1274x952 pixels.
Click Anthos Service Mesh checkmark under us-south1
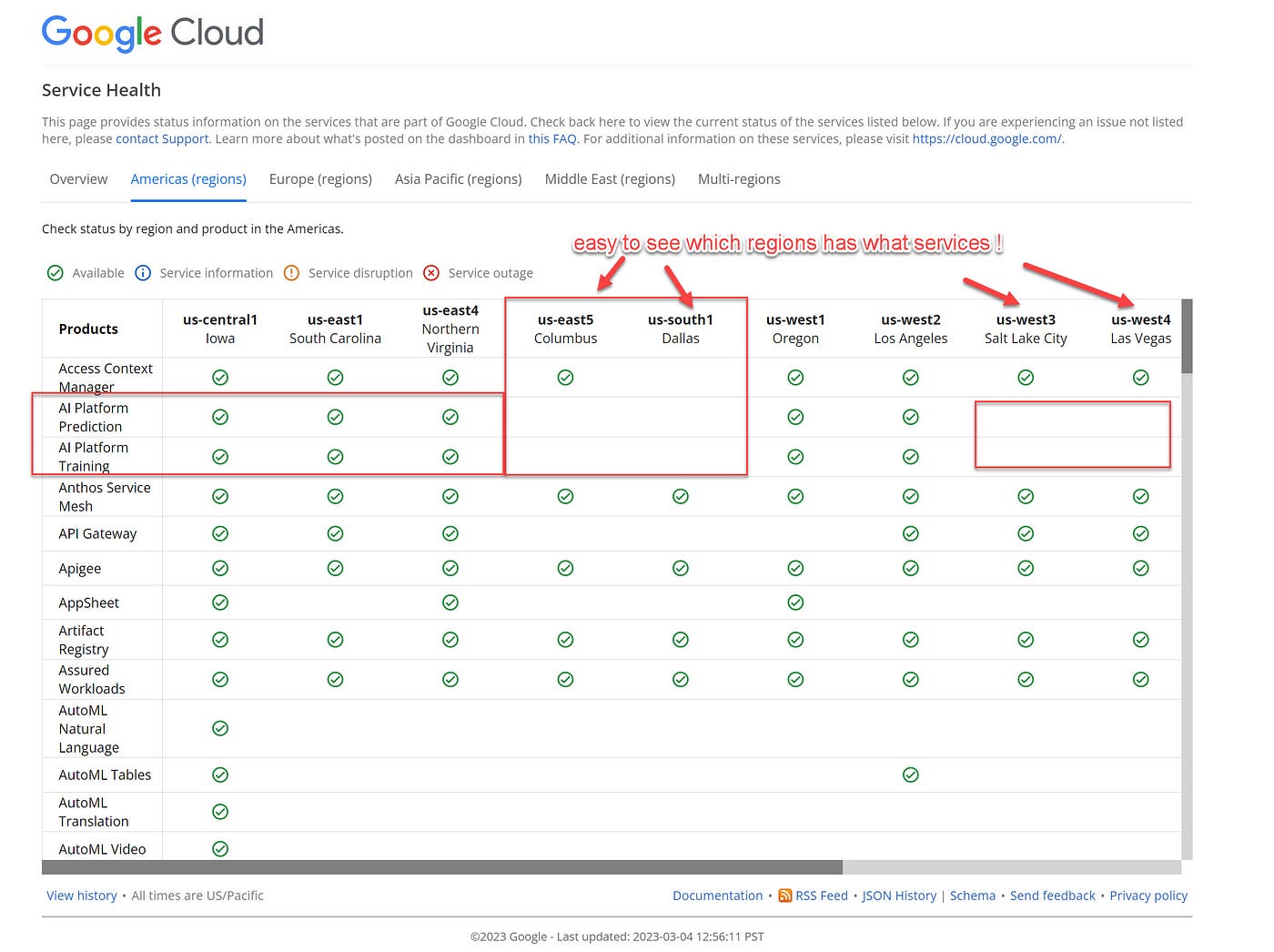click(681, 496)
